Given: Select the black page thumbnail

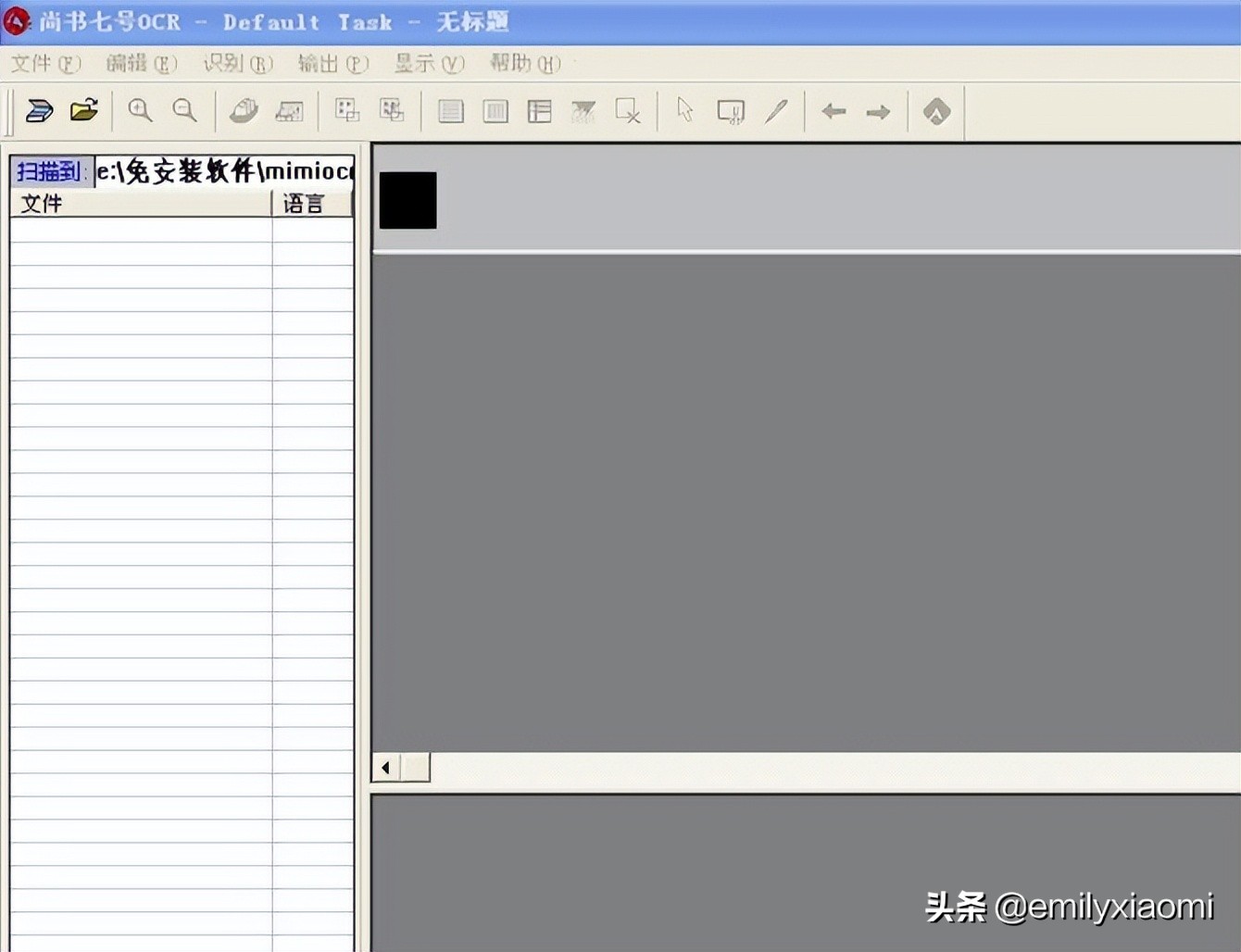Looking at the screenshot, I should point(407,200).
